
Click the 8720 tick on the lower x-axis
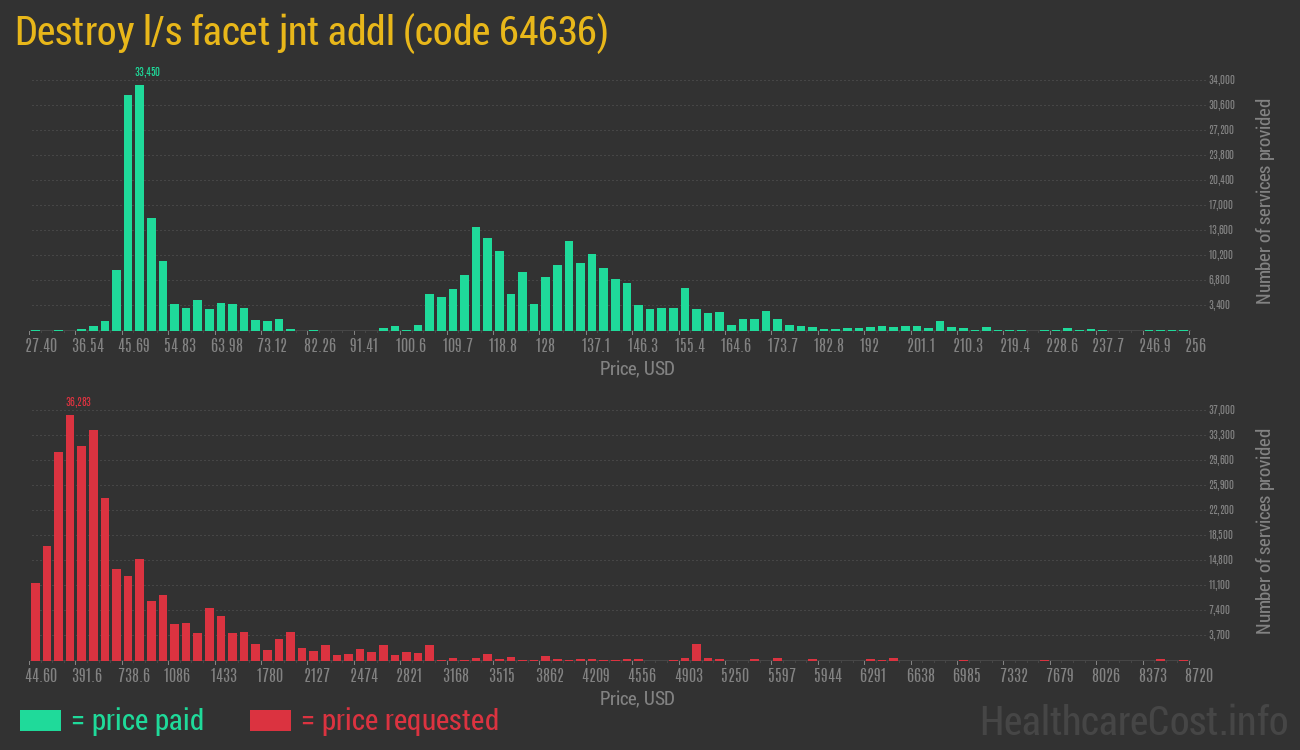(x=1198, y=676)
